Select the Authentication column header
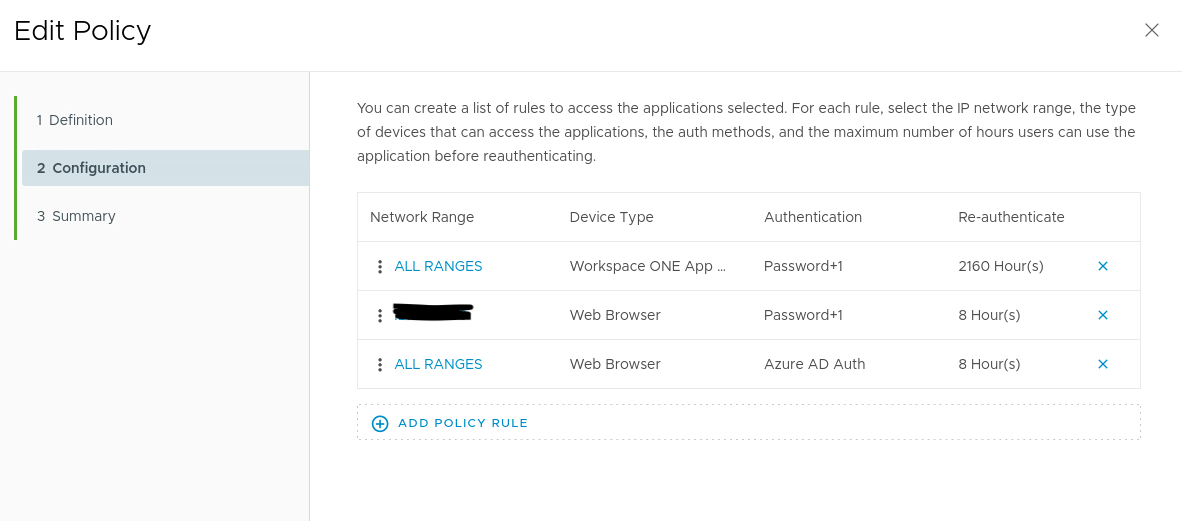This screenshot has width=1182, height=521. click(x=813, y=217)
